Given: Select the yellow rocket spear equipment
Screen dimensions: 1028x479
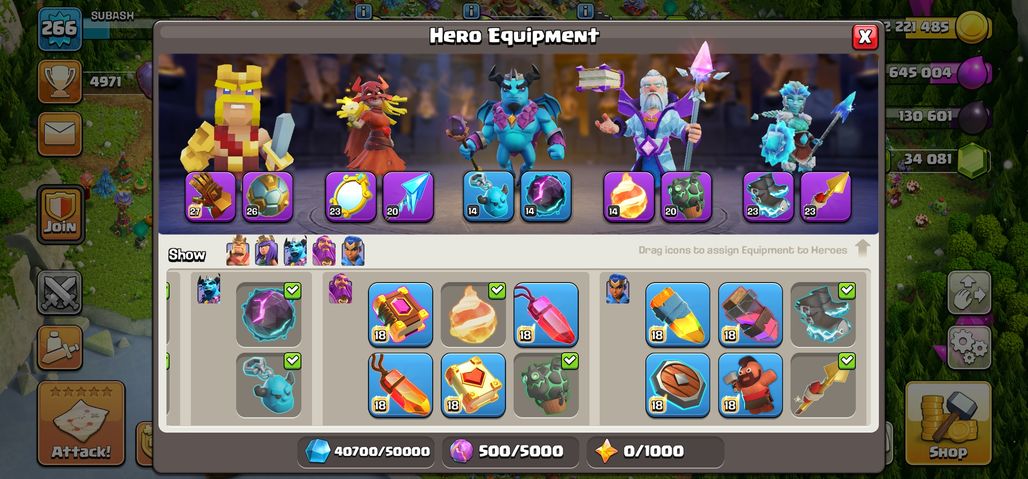Looking at the screenshot, I should (677, 315).
